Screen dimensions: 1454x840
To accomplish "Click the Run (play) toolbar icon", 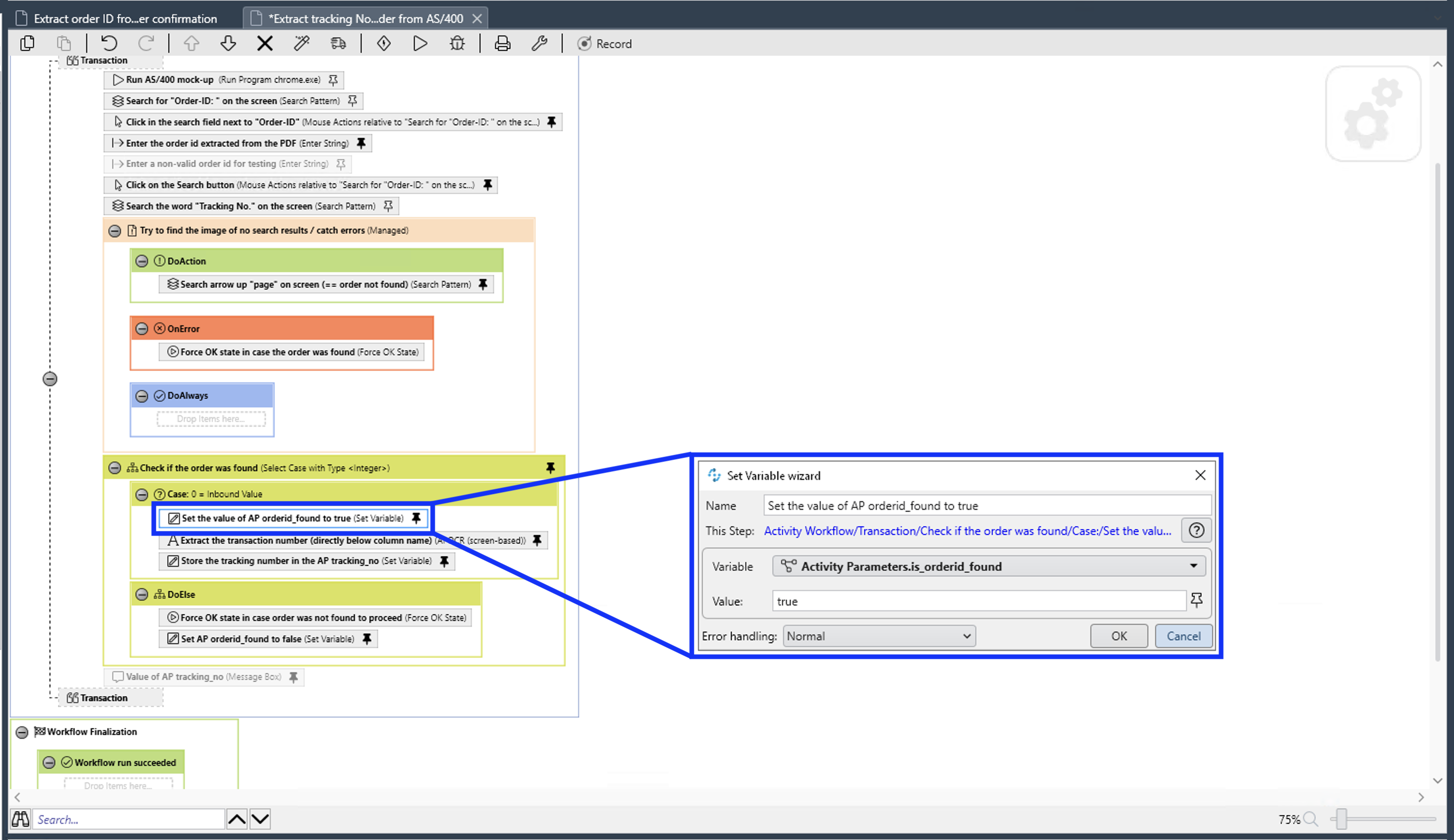I will (420, 43).
